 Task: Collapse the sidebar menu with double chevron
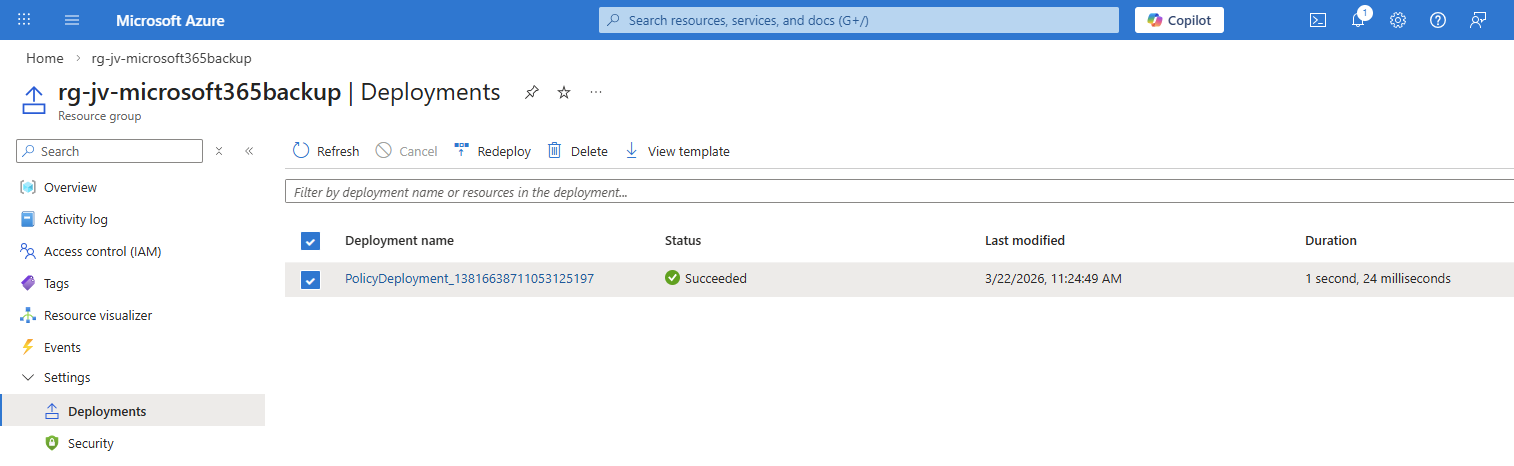[x=249, y=151]
